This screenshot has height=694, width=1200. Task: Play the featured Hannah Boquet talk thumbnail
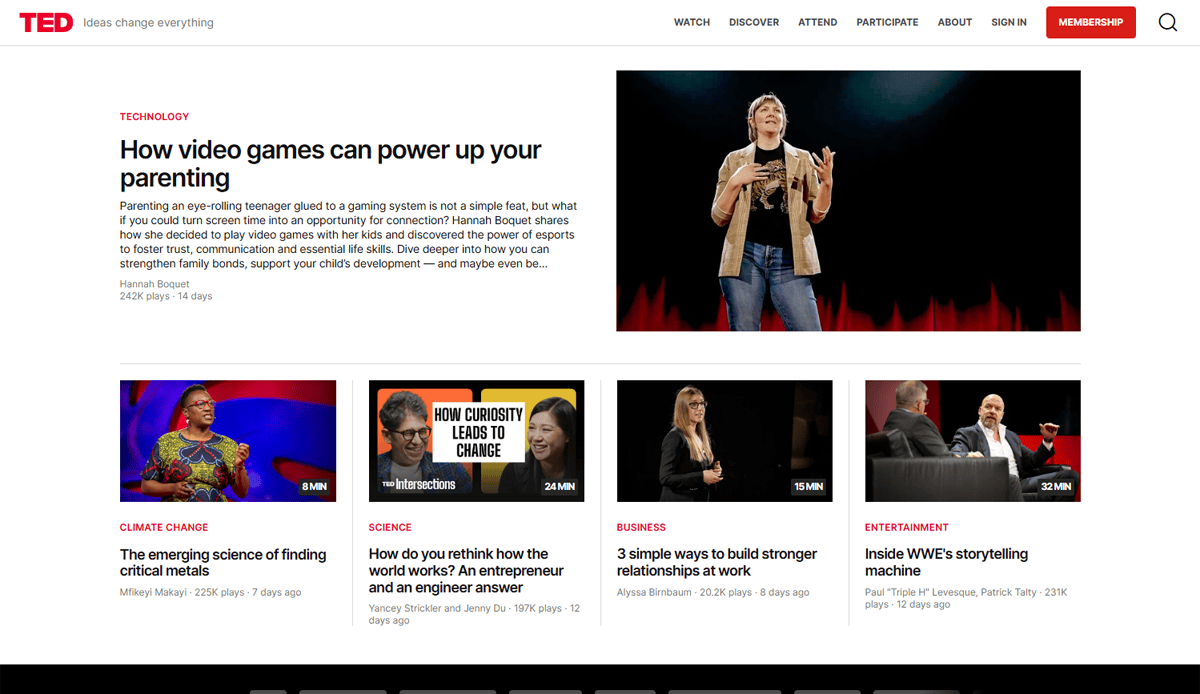[848, 200]
